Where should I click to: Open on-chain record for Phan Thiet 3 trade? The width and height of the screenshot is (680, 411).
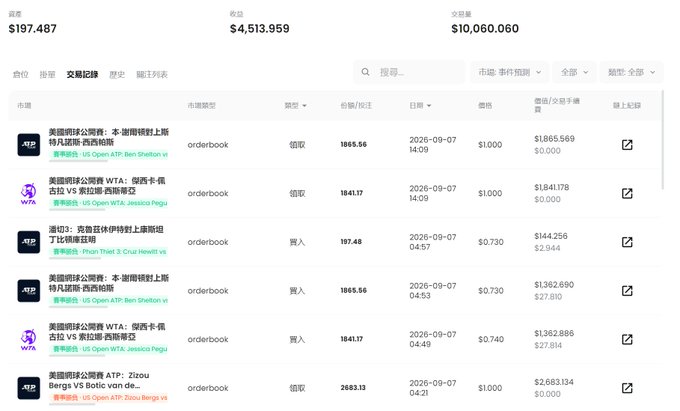click(x=627, y=242)
